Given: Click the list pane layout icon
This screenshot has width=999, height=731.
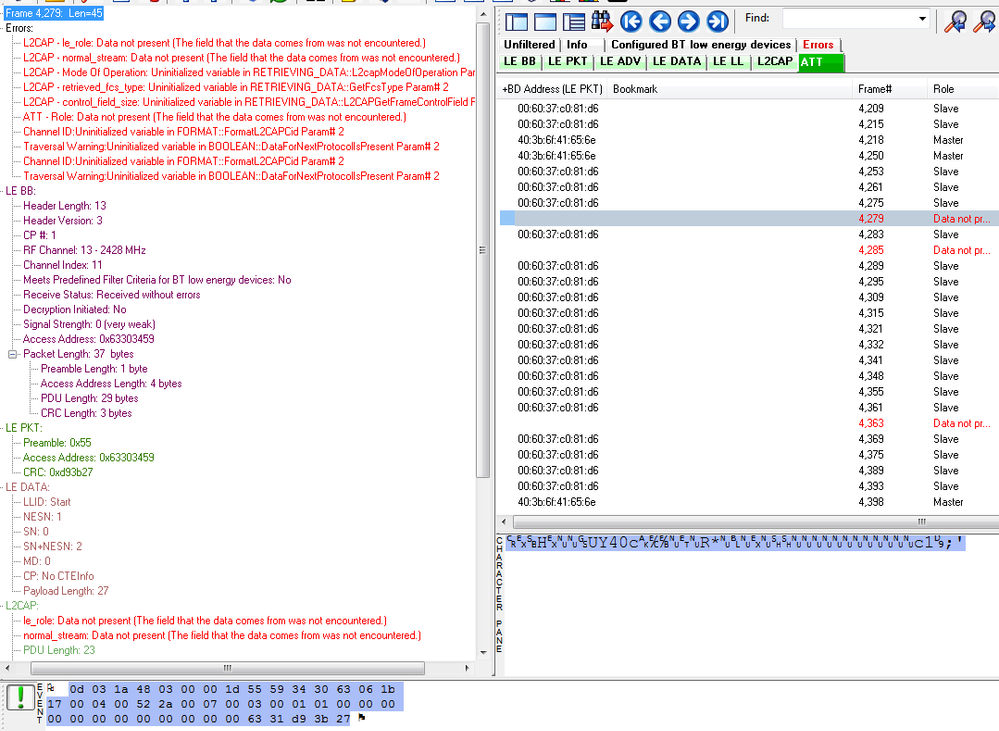Looking at the screenshot, I should click(x=574, y=22).
